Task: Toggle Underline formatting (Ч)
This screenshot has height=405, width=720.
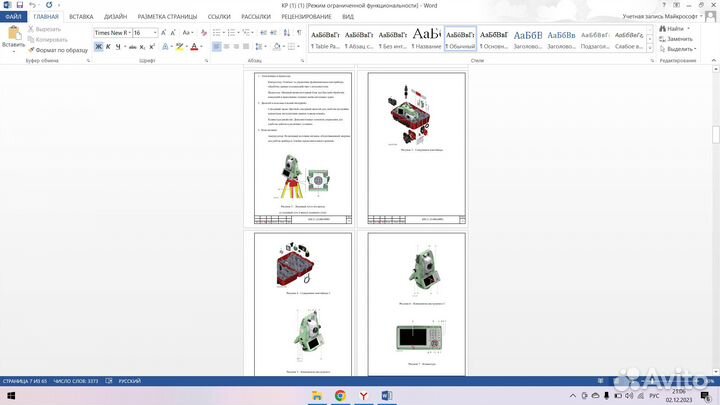Action: point(119,46)
